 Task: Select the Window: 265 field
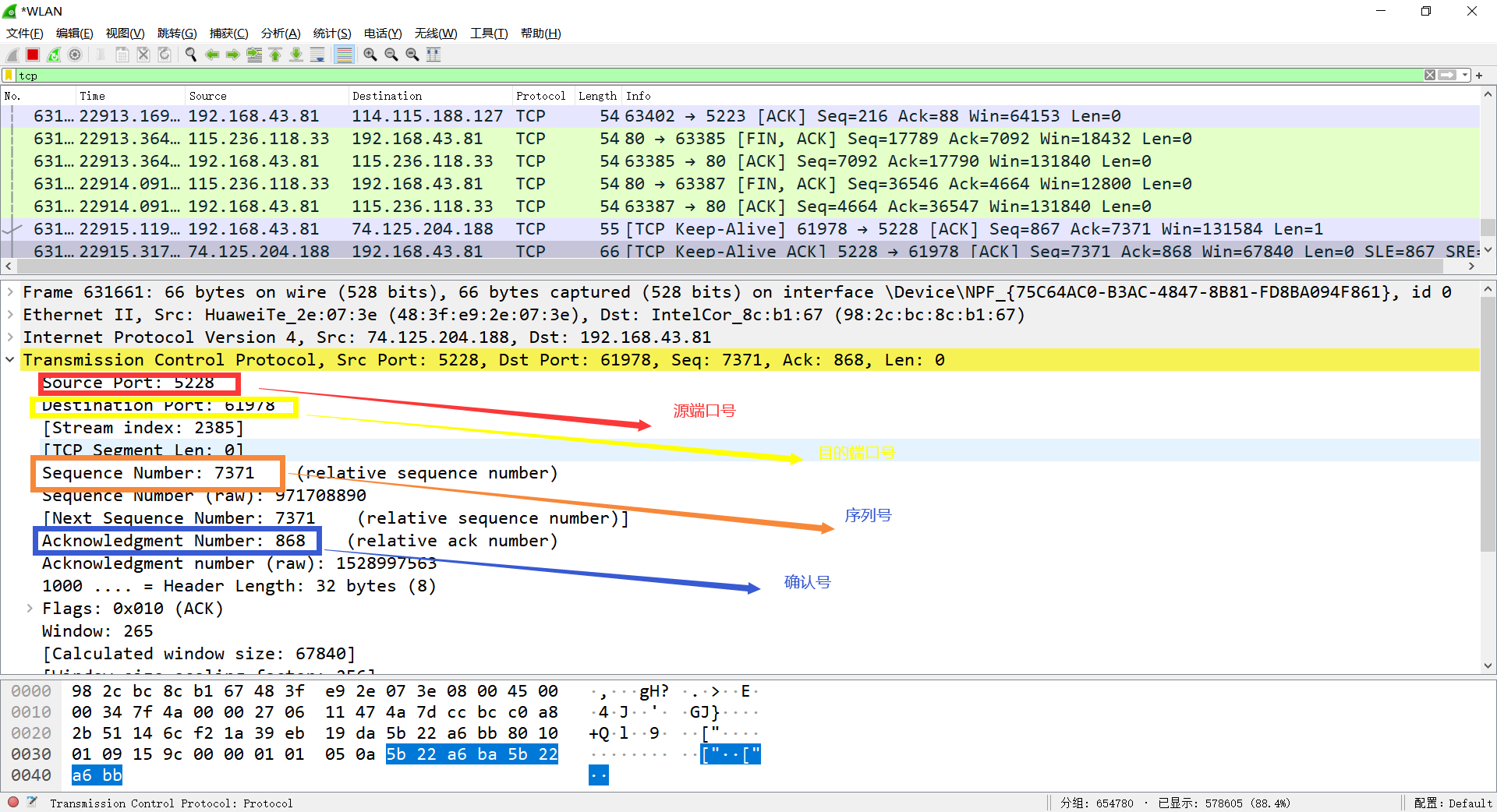point(97,631)
